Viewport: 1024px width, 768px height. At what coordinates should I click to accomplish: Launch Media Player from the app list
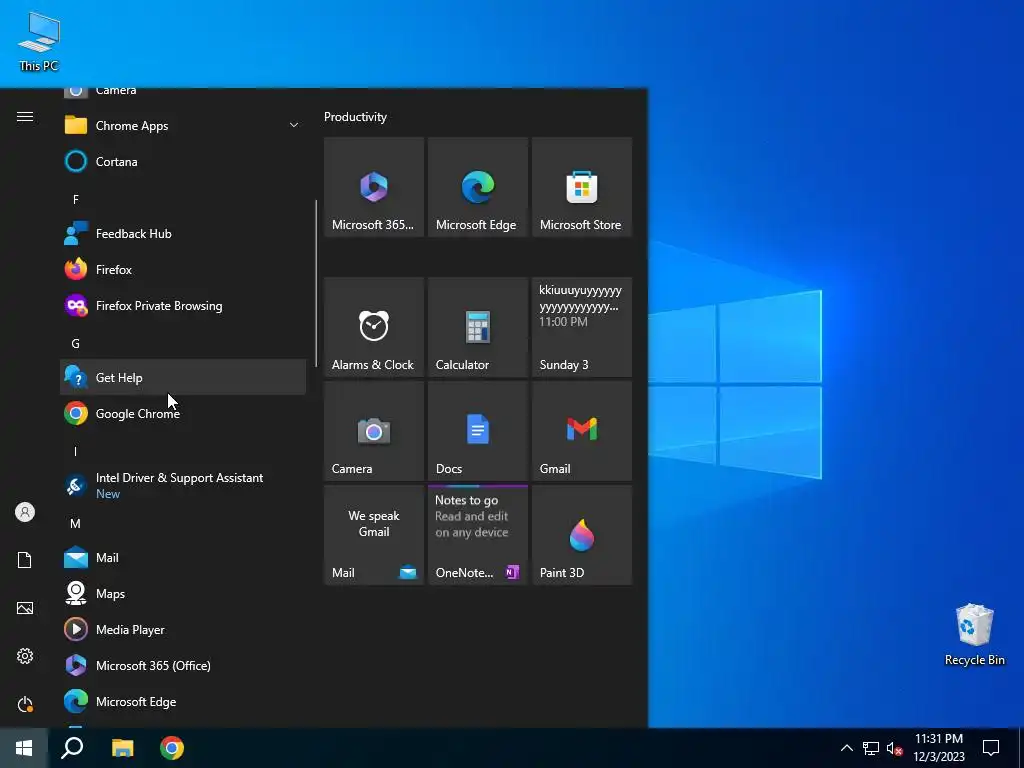(x=183, y=629)
